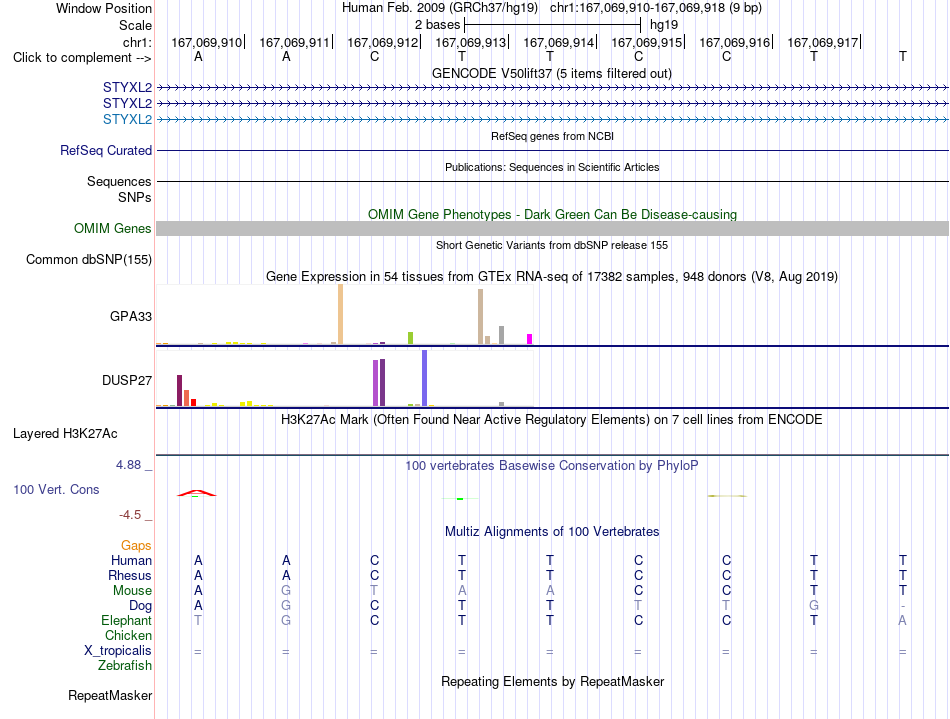Open the OMIM Genes track label
Screen dimensions: 950x719
tap(113, 228)
